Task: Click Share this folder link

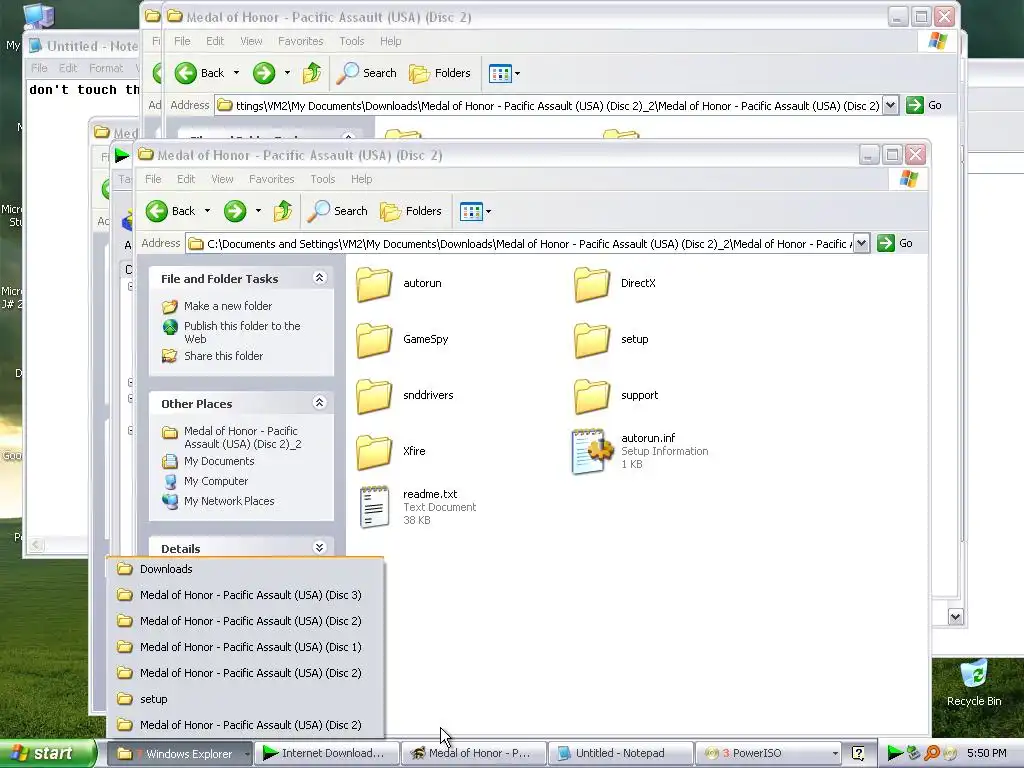Action: 223,356
